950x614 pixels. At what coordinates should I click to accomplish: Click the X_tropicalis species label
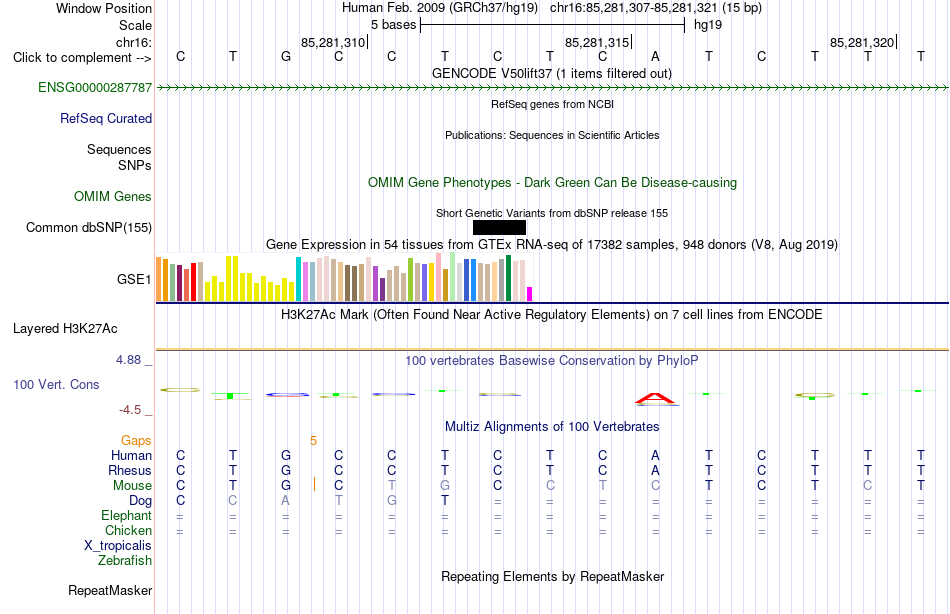[x=118, y=546]
